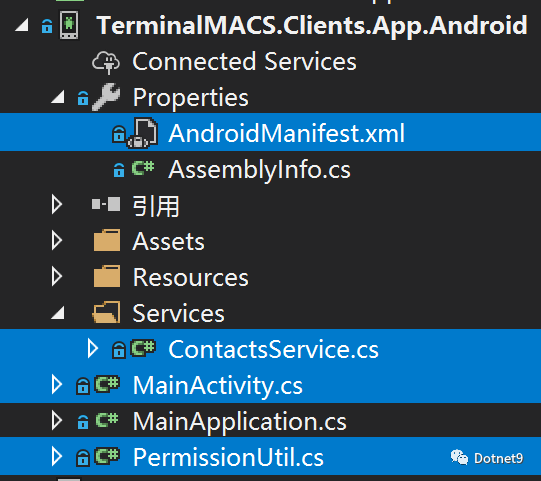Click lock badge beside the Android project
Screen dimensions: 541x481
[47, 26]
